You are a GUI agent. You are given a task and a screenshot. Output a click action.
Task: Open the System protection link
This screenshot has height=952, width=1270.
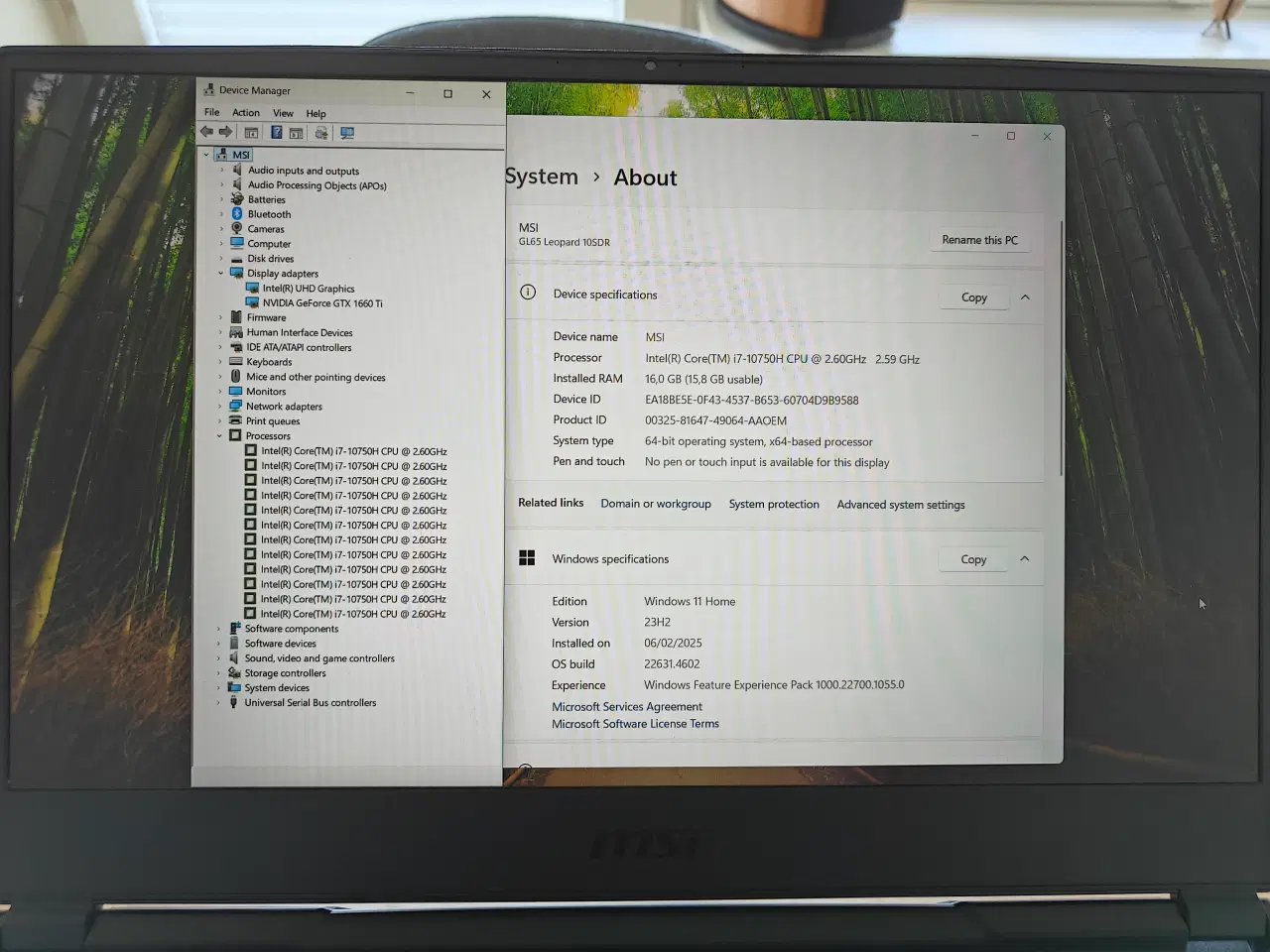point(774,504)
